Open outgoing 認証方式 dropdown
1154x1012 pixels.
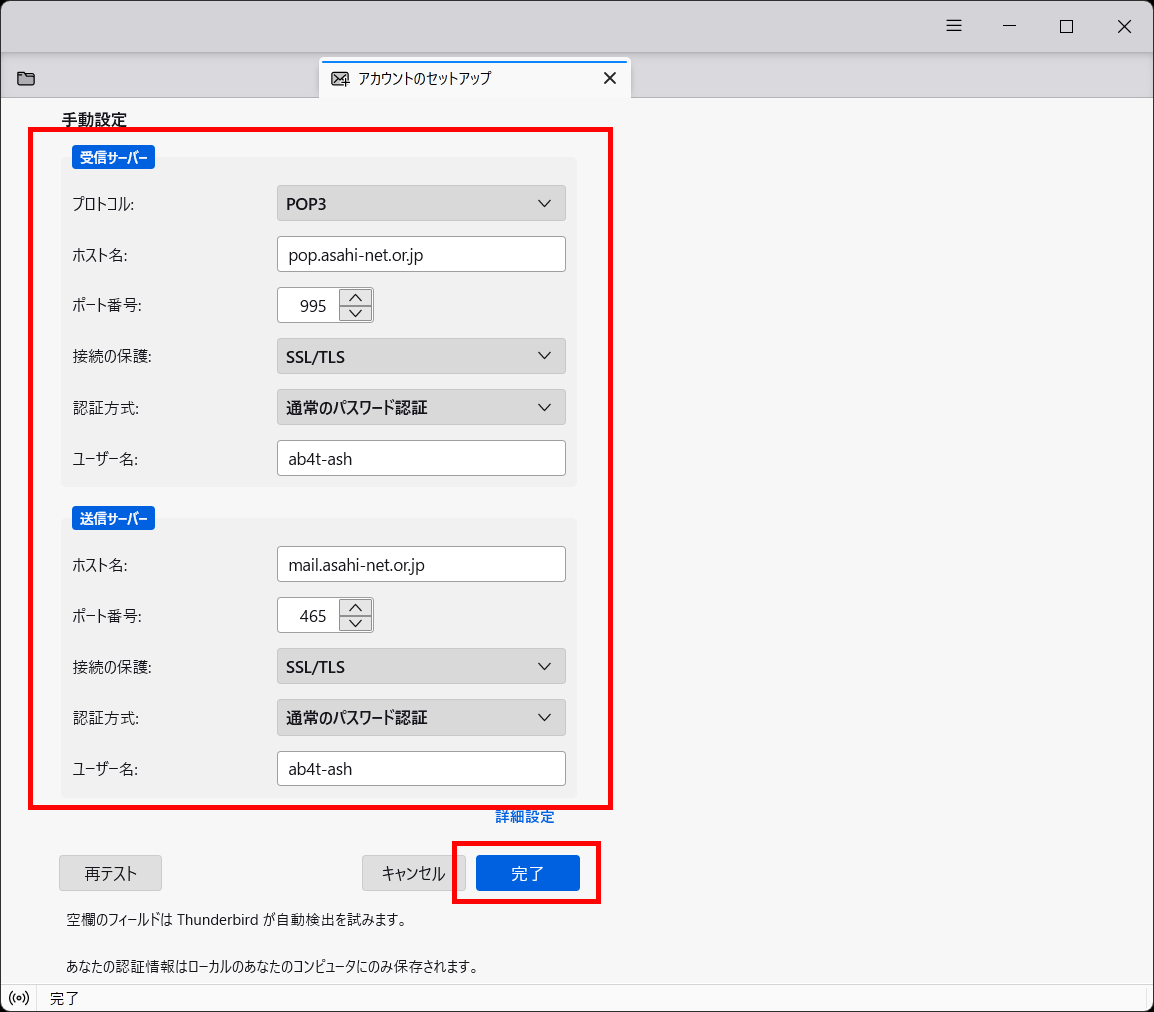tap(421, 718)
